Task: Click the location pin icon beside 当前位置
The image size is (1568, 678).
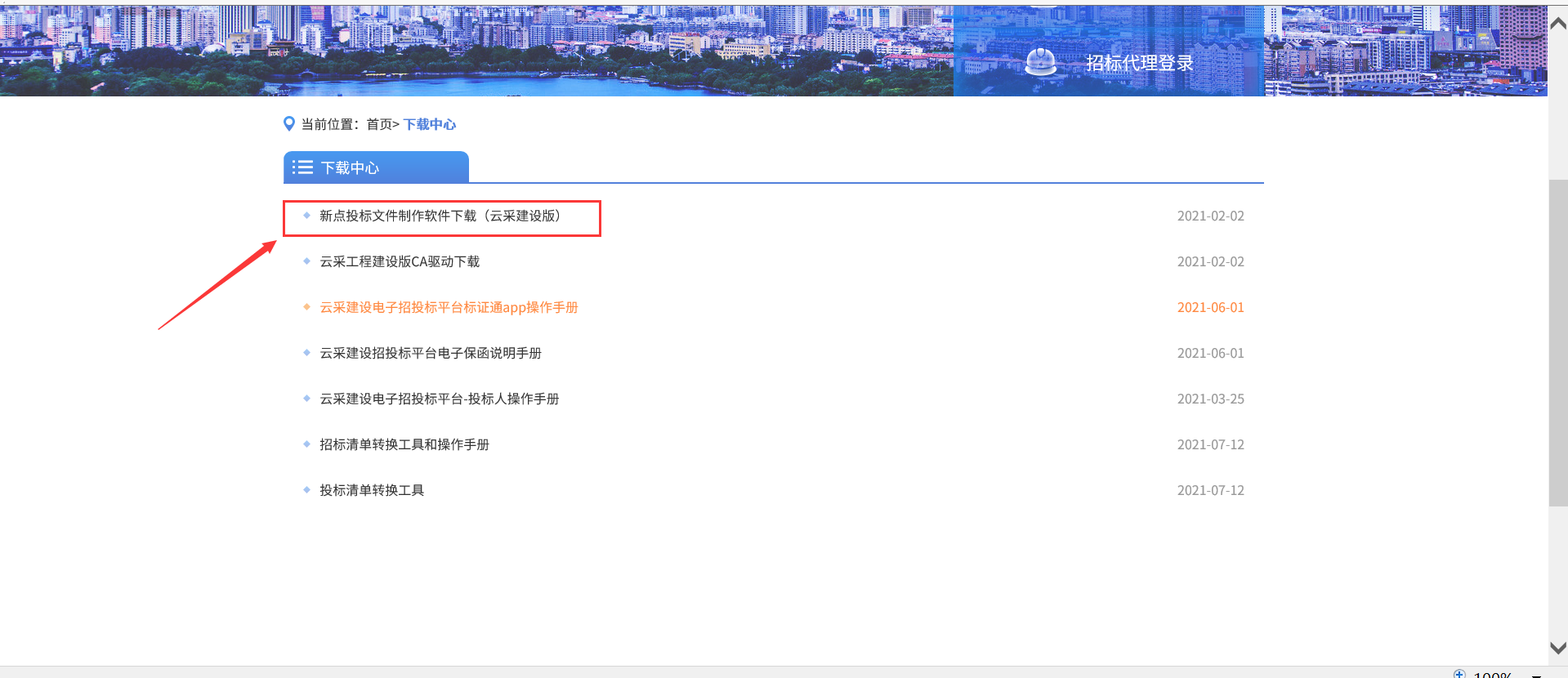Action: (x=288, y=124)
